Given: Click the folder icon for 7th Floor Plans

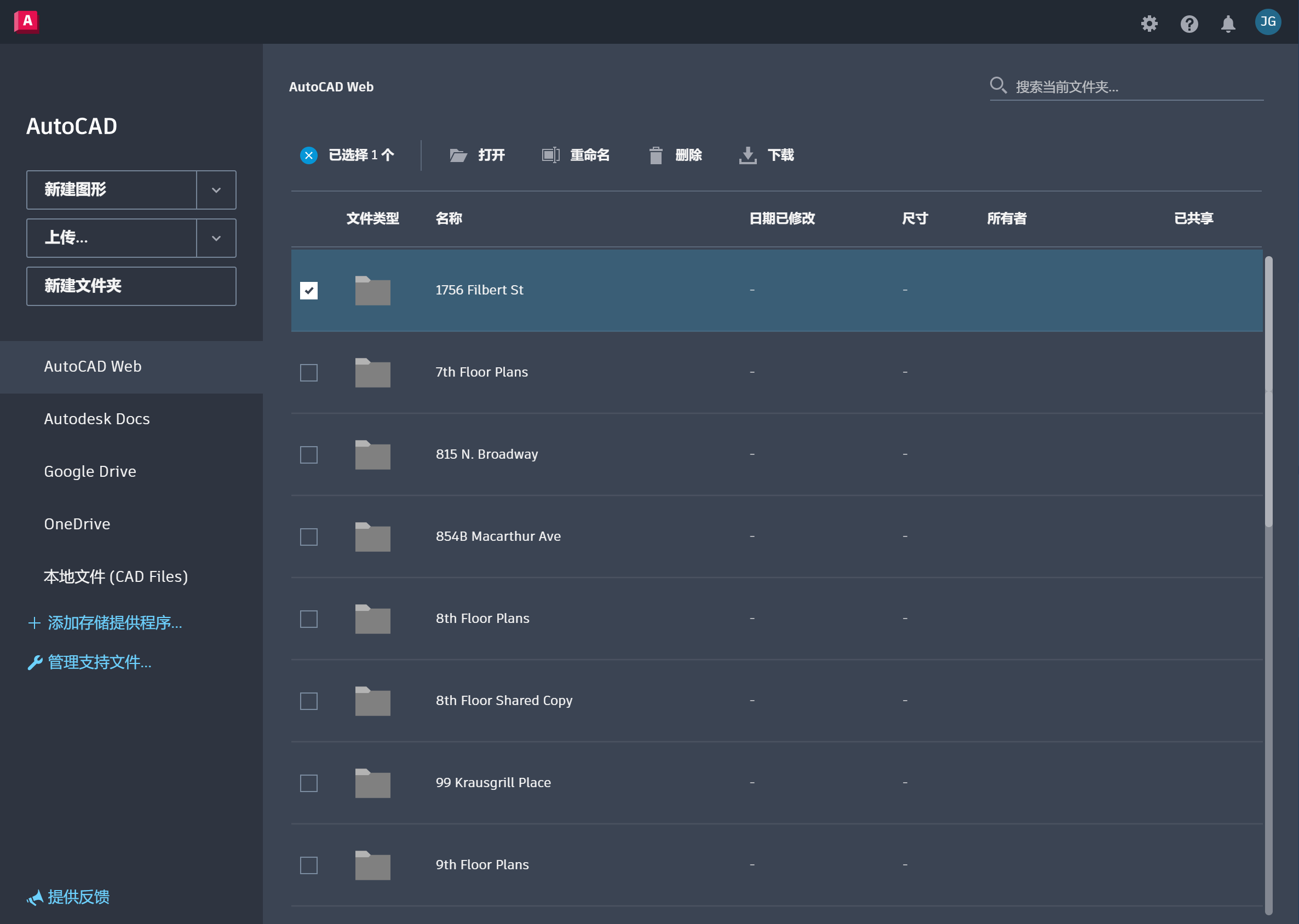Looking at the screenshot, I should tap(372, 372).
